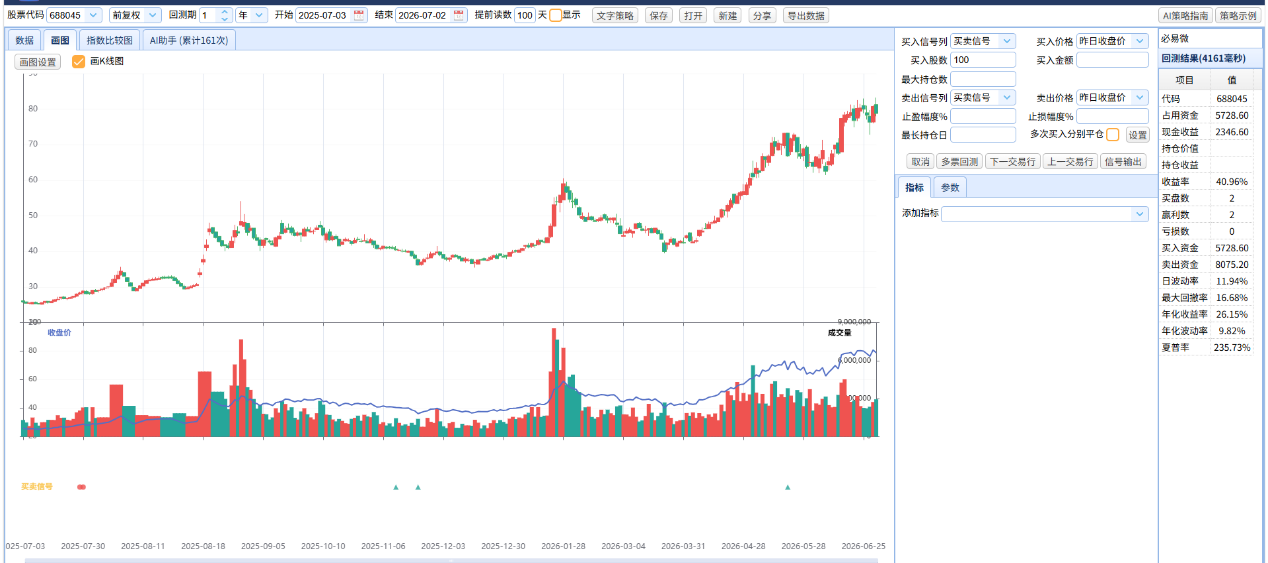This screenshot has width=1268, height=563.
Task: Click the 买入股数 input field
Action: tap(983, 60)
